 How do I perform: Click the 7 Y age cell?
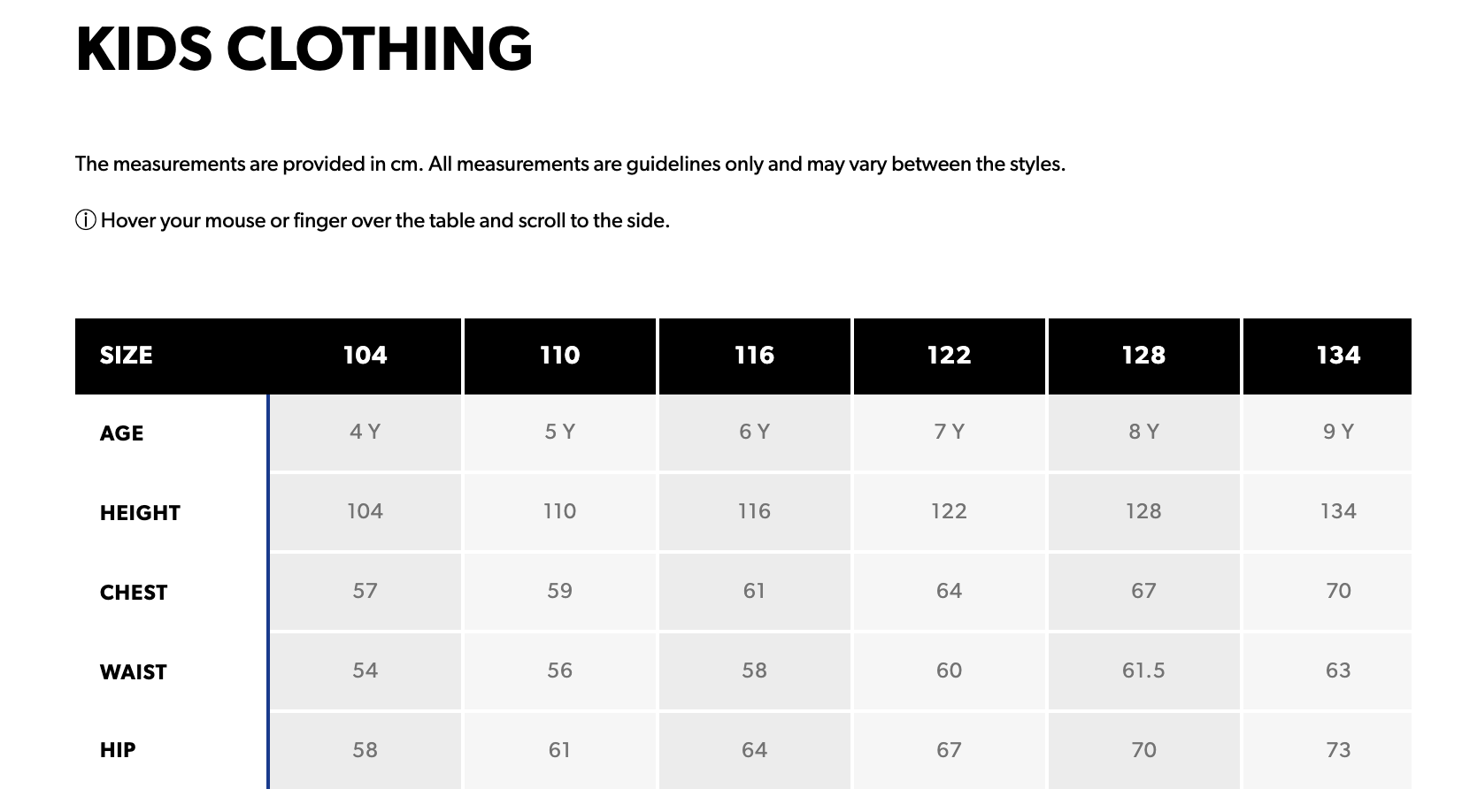point(949,432)
